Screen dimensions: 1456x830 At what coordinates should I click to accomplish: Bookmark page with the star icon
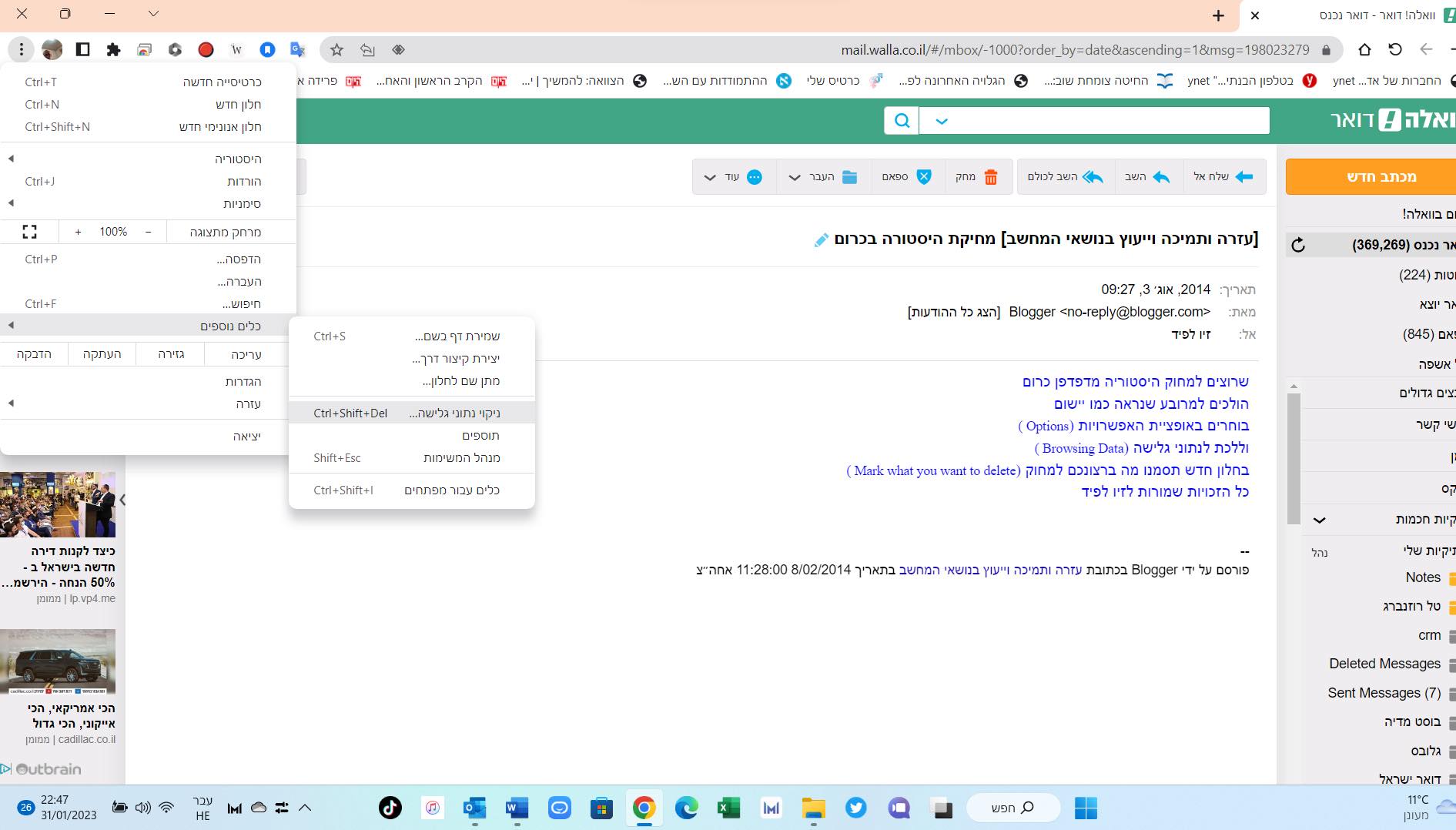[x=336, y=50]
